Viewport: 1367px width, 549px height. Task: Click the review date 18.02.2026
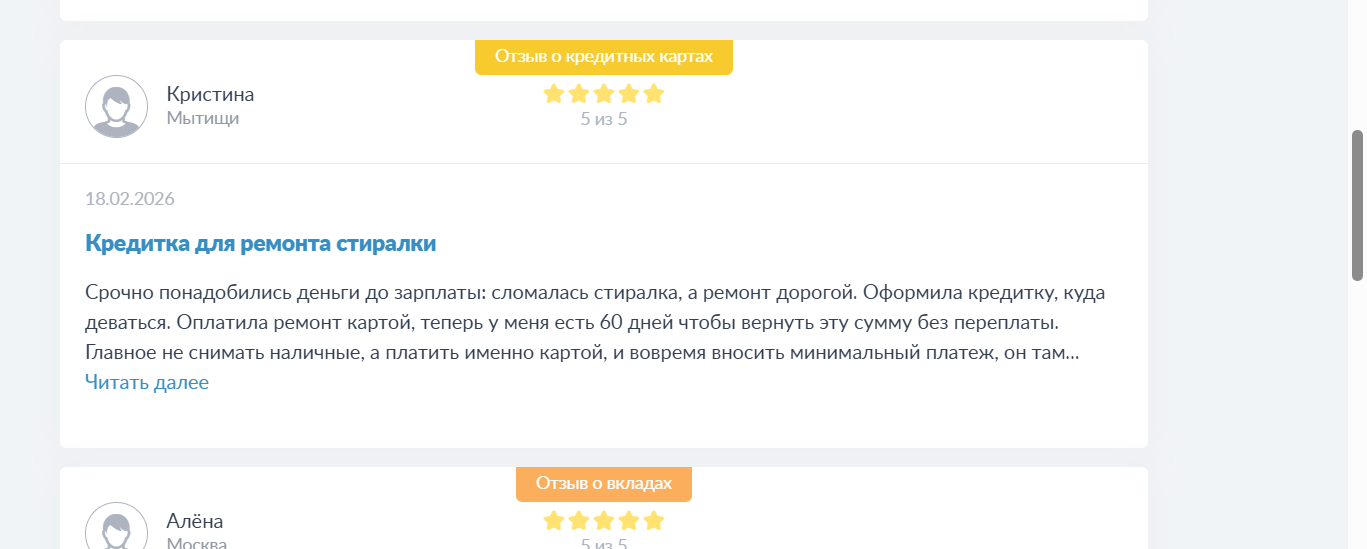(130, 198)
